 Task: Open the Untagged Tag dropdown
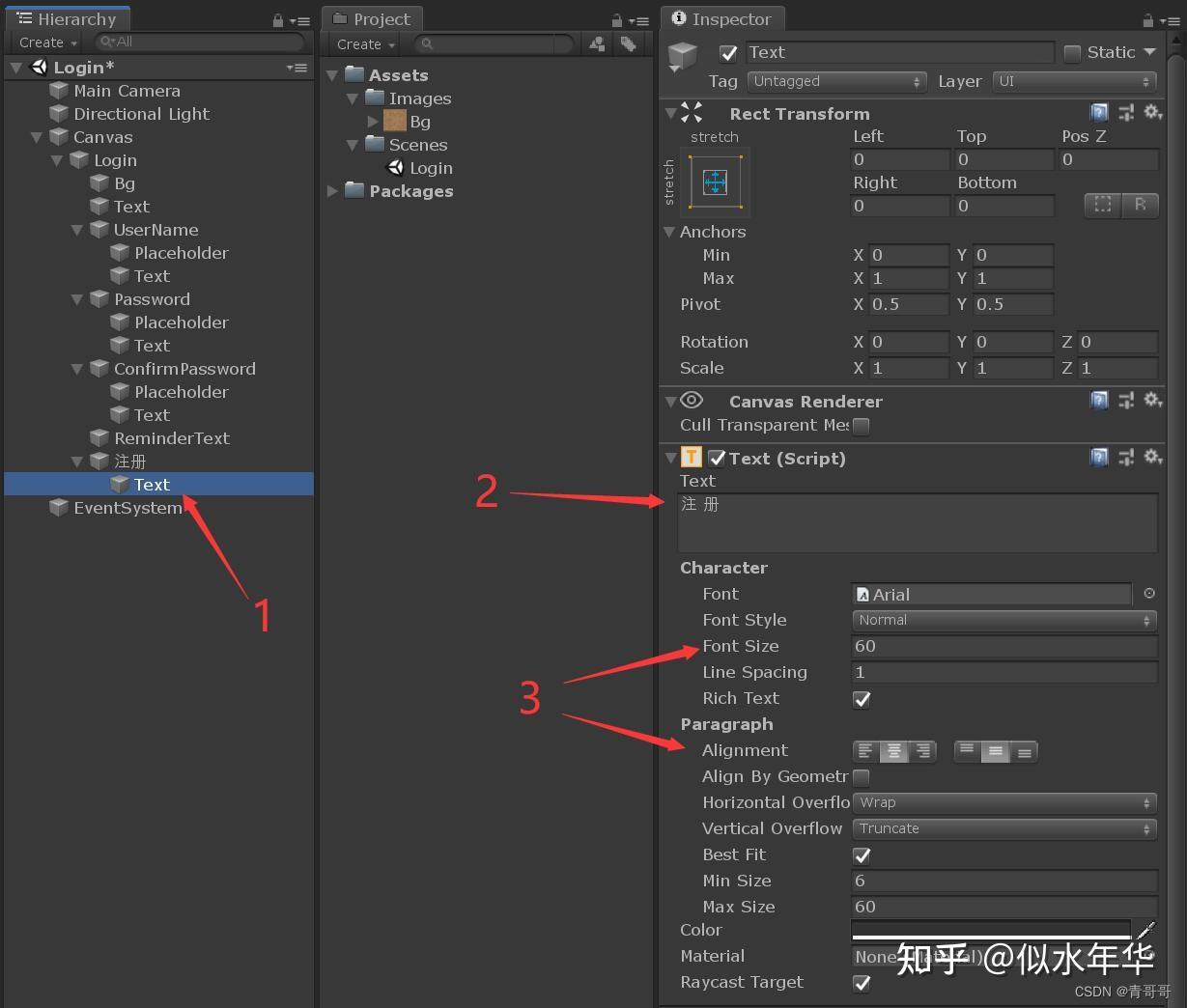point(835,82)
